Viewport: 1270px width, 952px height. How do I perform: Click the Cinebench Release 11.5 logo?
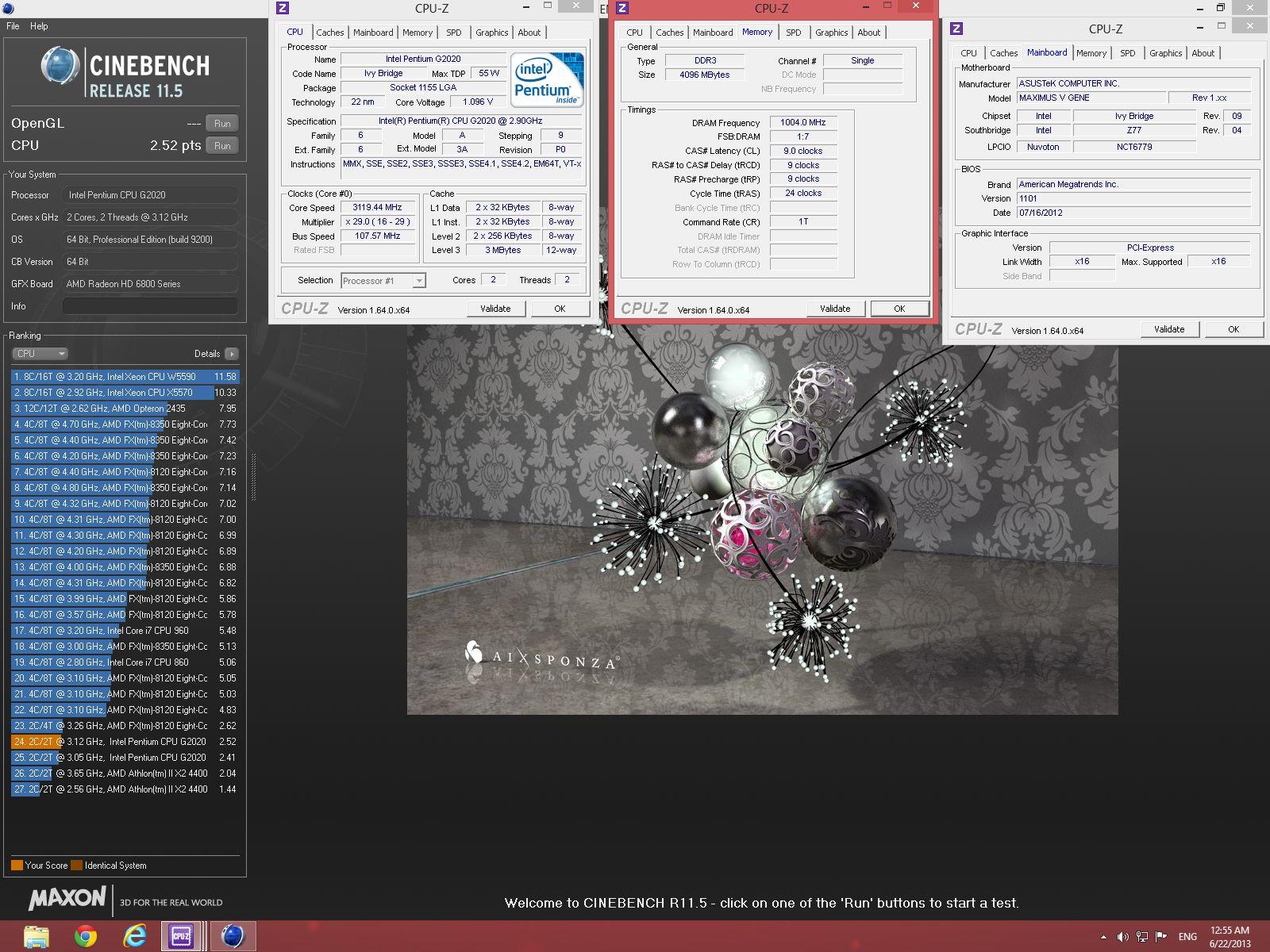point(125,73)
